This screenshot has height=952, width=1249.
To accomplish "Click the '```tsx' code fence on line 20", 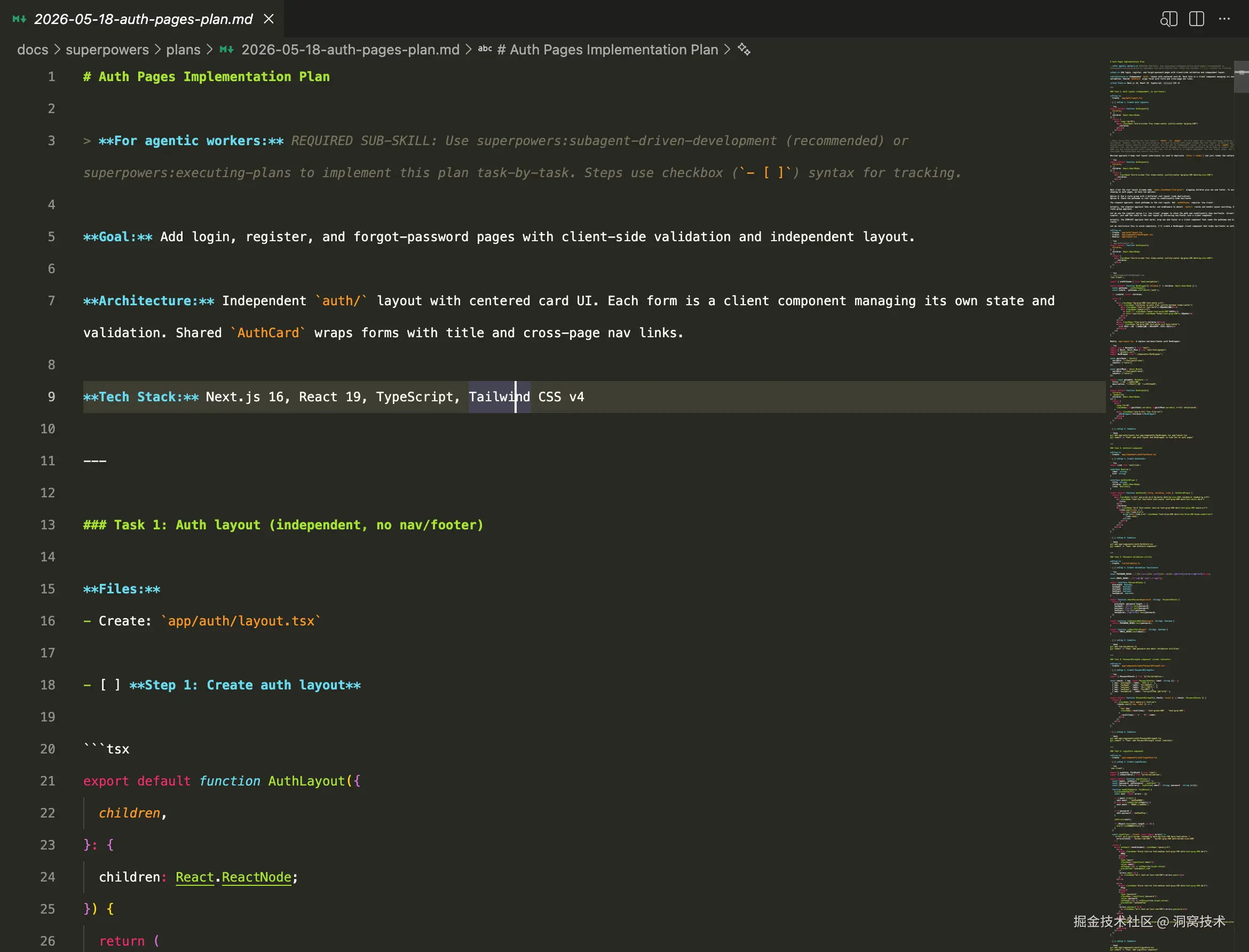I will tap(107, 749).
